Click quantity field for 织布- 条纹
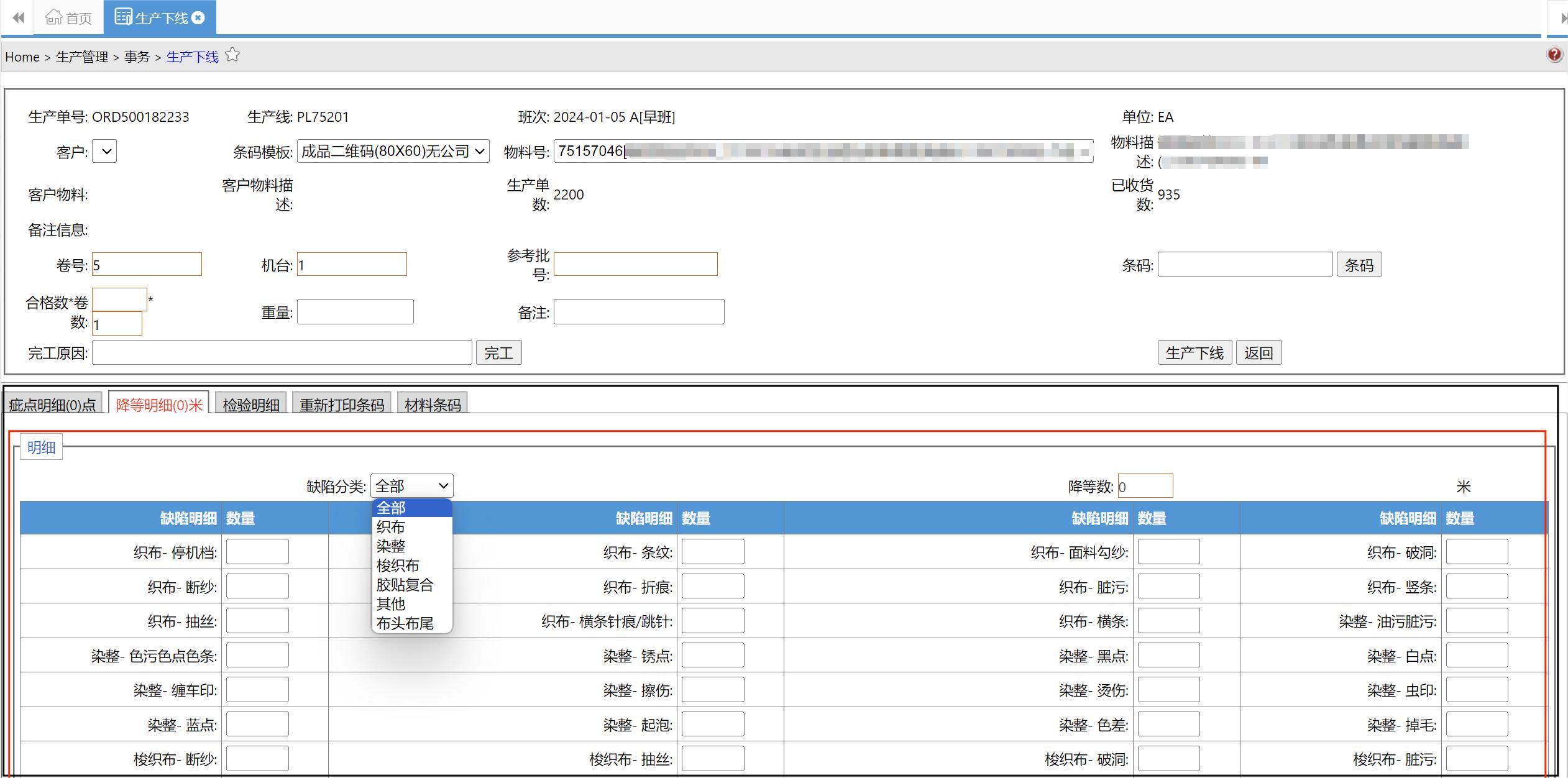The height and width of the screenshot is (778, 1568). 713,551
